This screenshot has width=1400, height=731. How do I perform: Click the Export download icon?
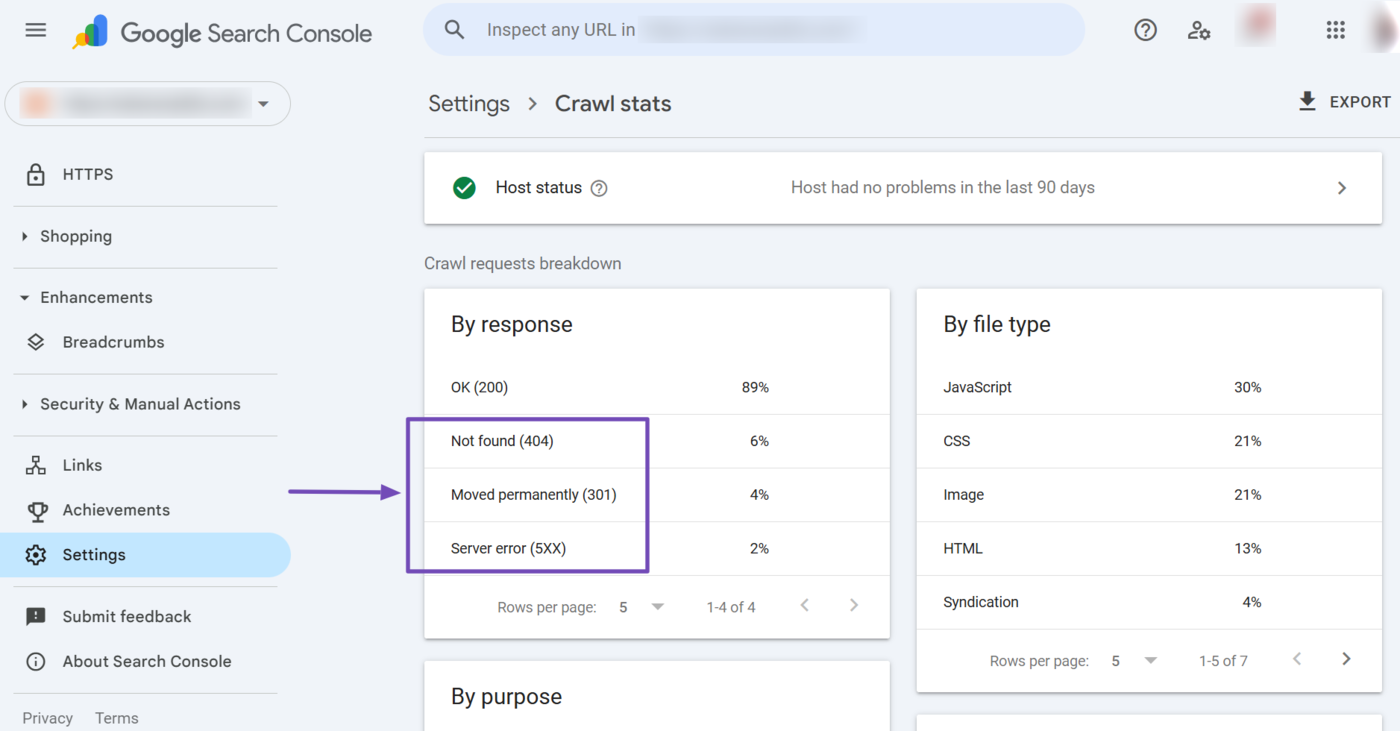click(x=1307, y=101)
